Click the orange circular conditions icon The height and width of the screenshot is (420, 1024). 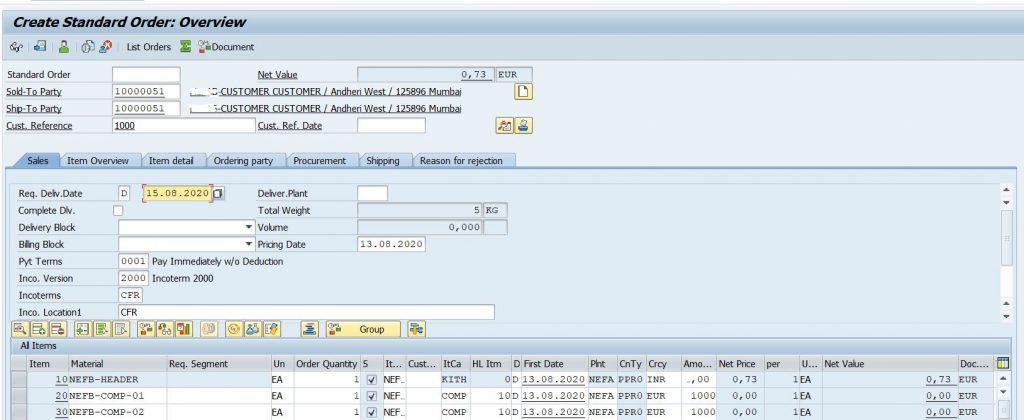(x=233, y=329)
